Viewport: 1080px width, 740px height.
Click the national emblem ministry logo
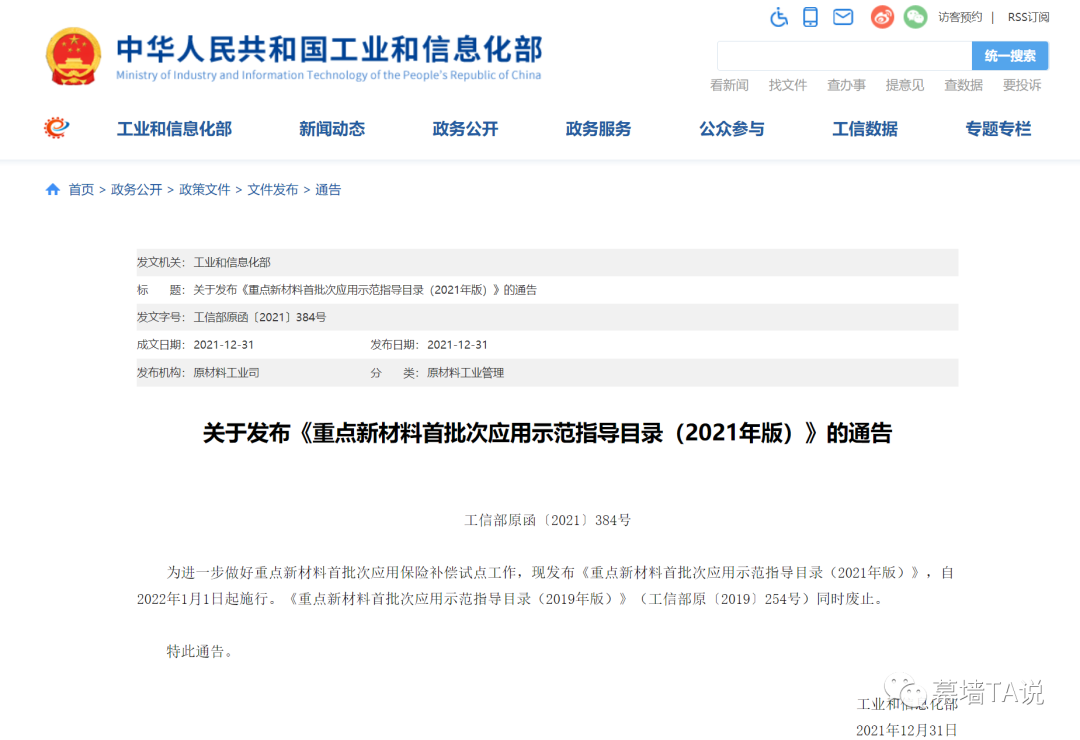pos(73,56)
